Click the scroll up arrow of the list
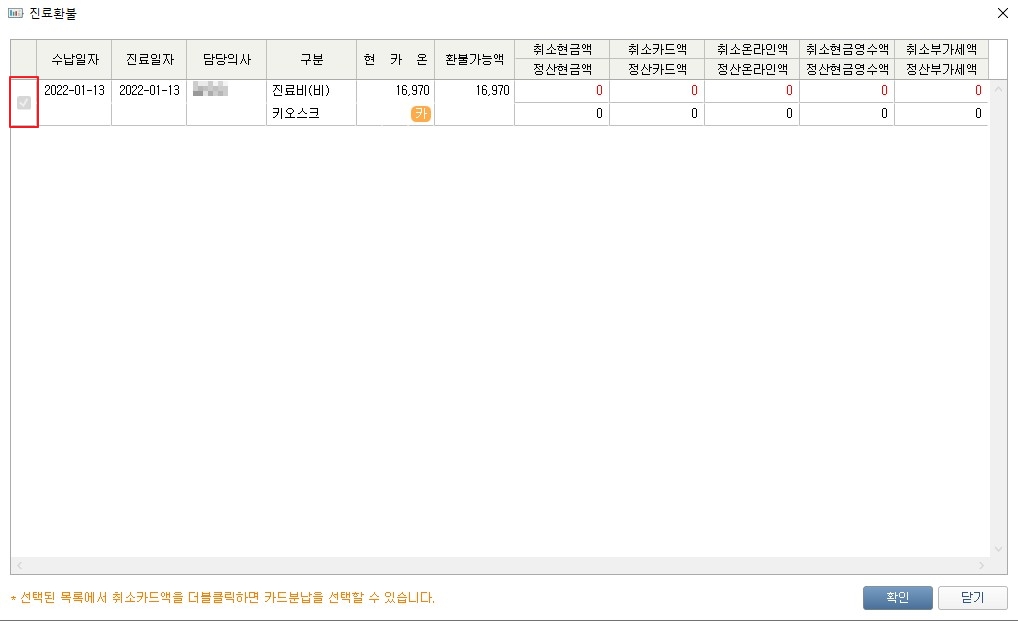This screenshot has width=1018, height=621. (x=997, y=89)
